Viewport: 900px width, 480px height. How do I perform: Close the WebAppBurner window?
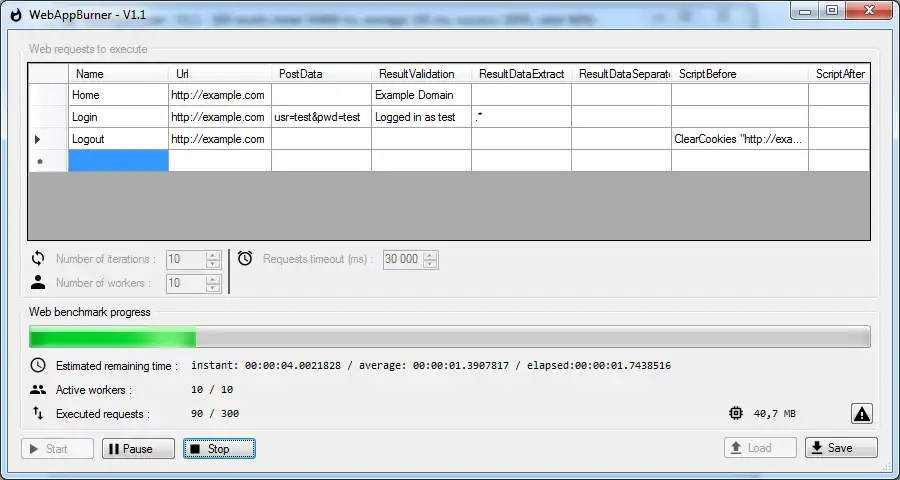point(870,11)
